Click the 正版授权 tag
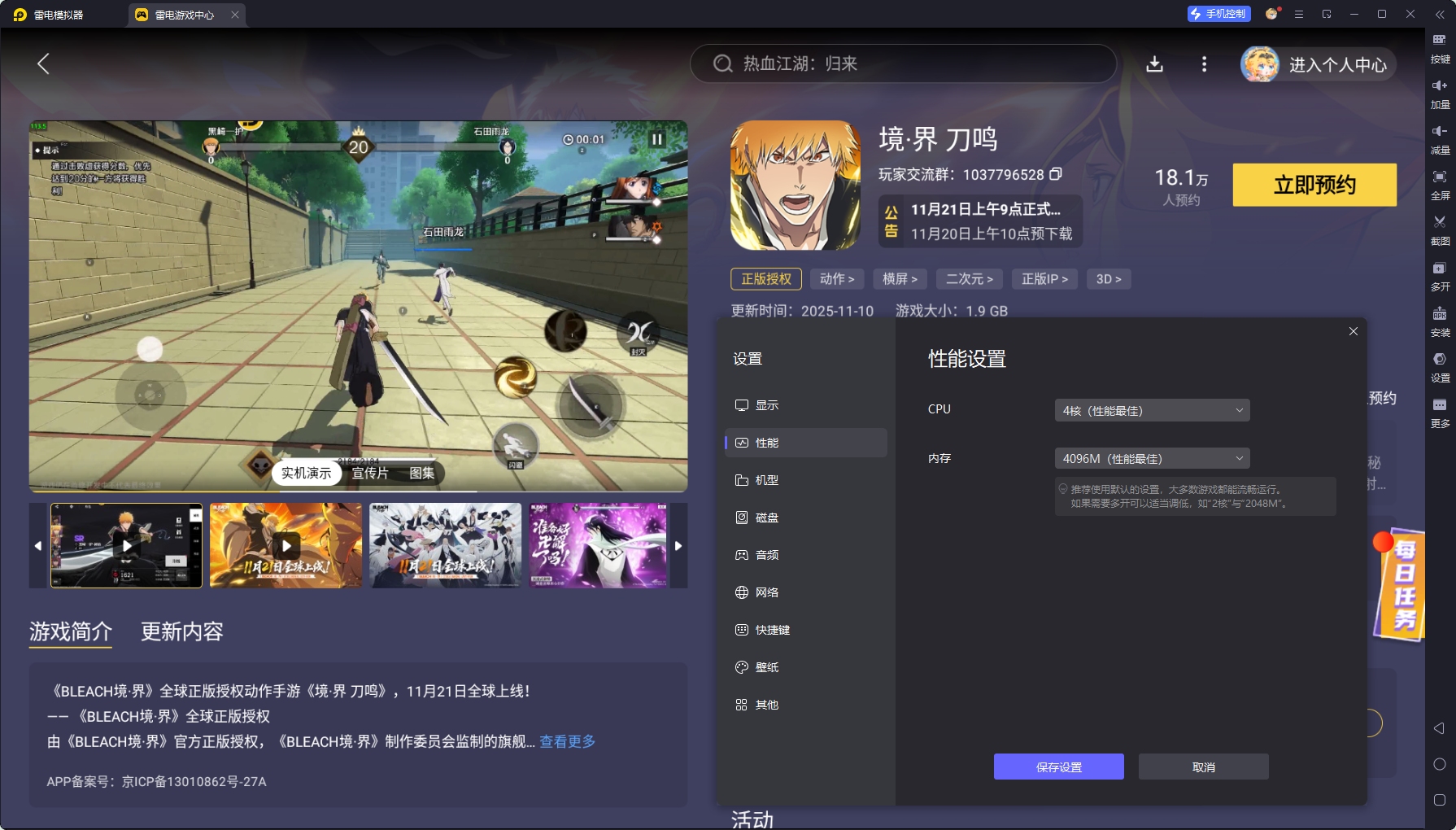The width and height of the screenshot is (1456, 830). 766,279
